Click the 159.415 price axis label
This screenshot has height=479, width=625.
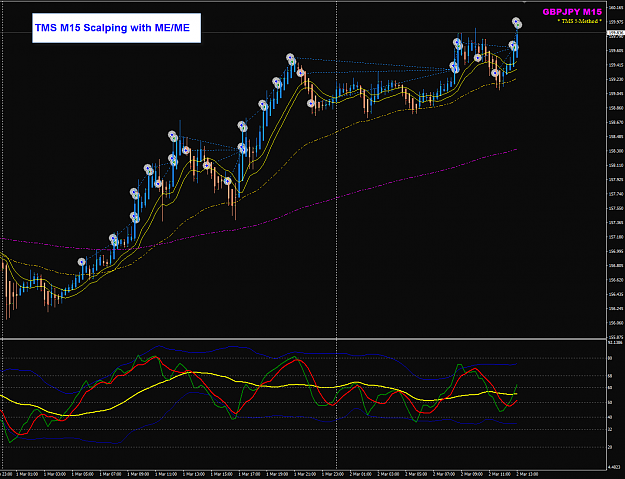[x=615, y=65]
